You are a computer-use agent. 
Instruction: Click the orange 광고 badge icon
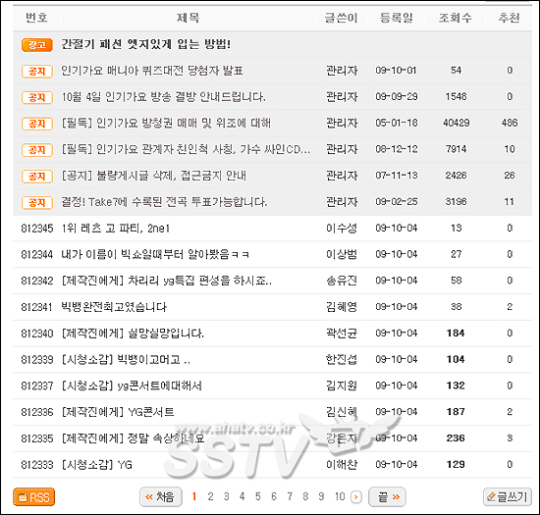pyautogui.click(x=37, y=45)
